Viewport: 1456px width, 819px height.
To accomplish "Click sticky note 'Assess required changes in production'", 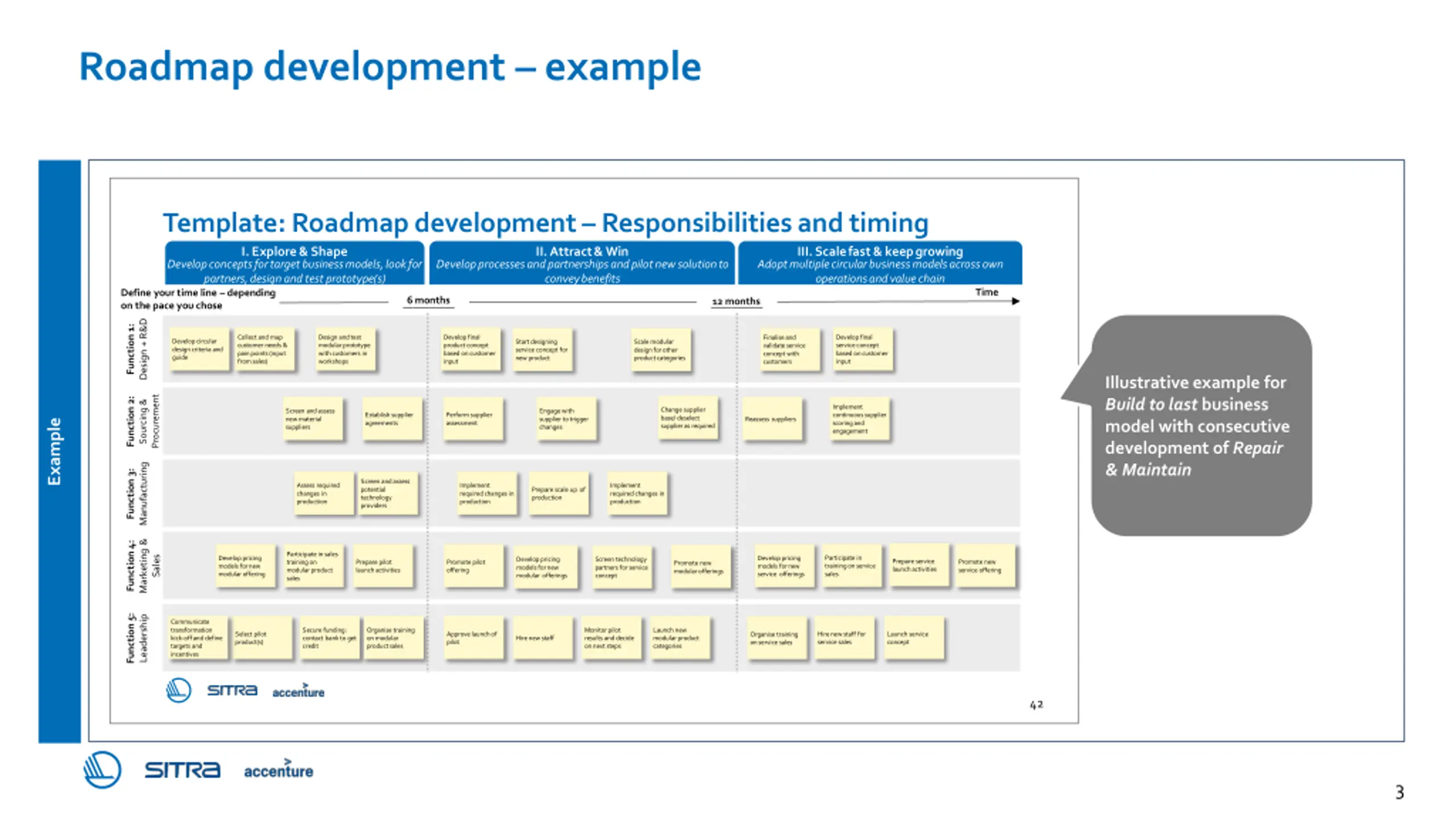I will click(x=324, y=493).
